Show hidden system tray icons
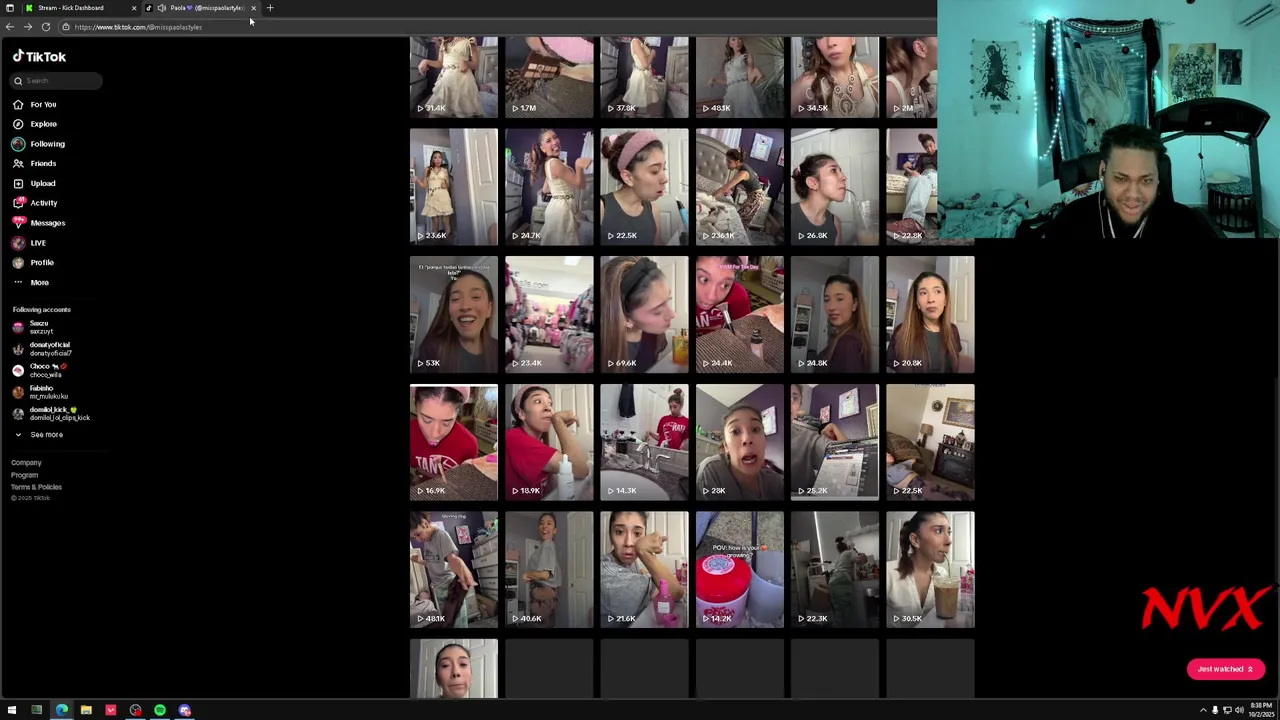1280x720 pixels. [1203, 710]
